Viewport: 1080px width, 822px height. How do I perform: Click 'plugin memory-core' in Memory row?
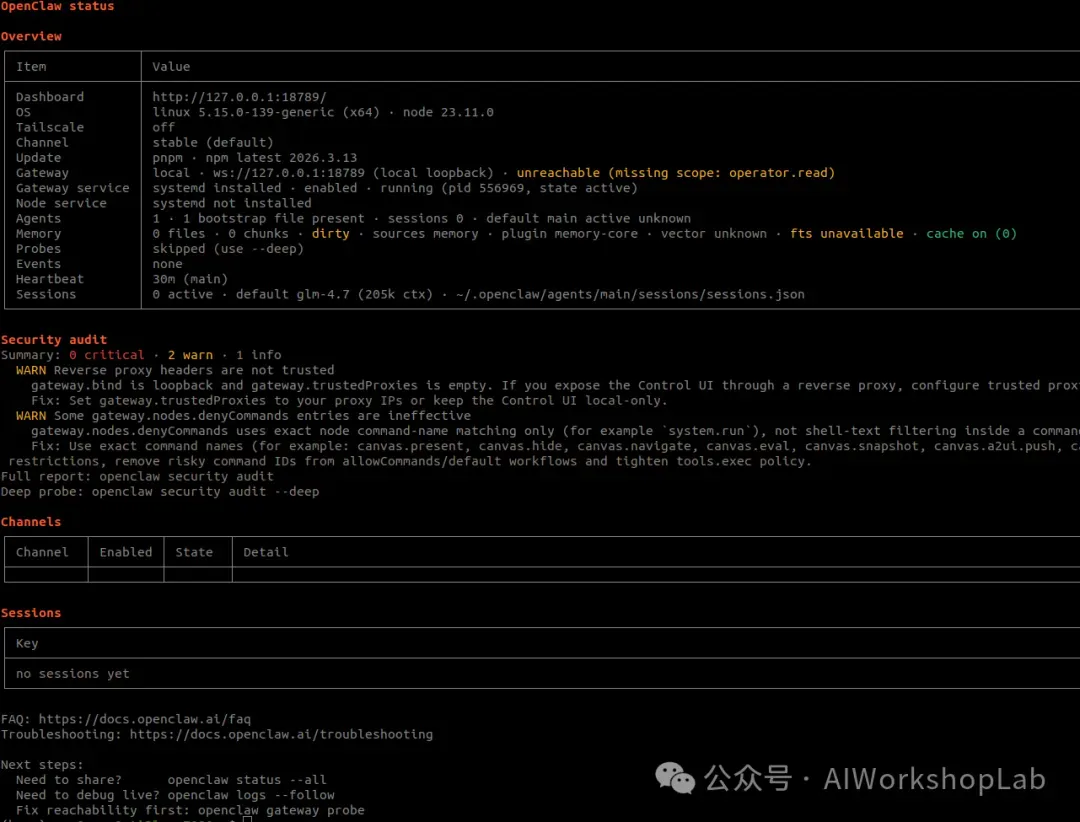click(570, 234)
